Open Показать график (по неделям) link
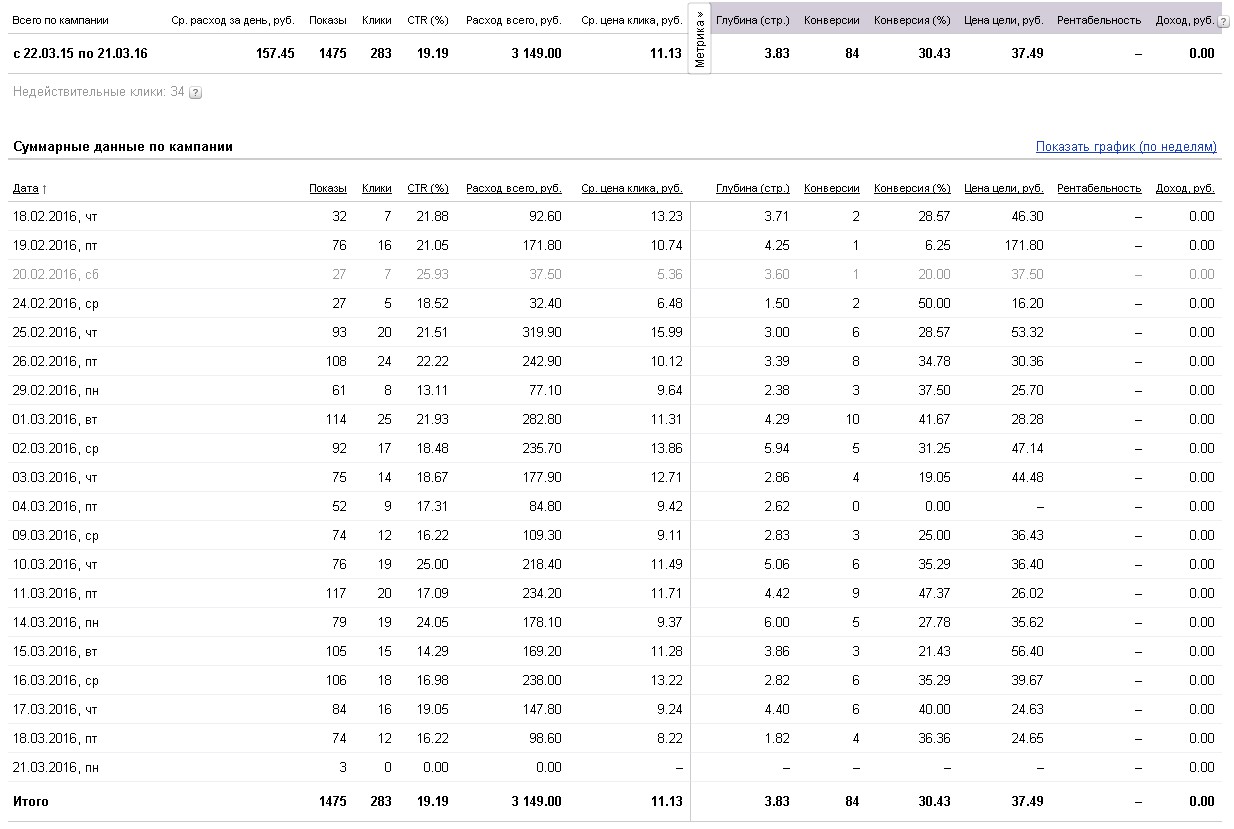The image size is (1234, 829). pos(1126,147)
